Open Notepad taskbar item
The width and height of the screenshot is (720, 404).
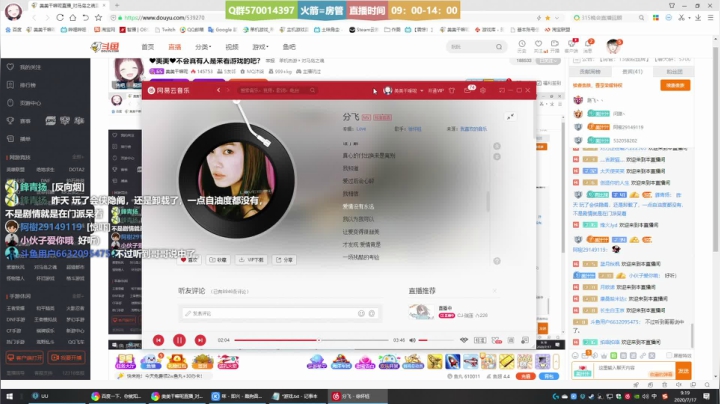click(295, 396)
